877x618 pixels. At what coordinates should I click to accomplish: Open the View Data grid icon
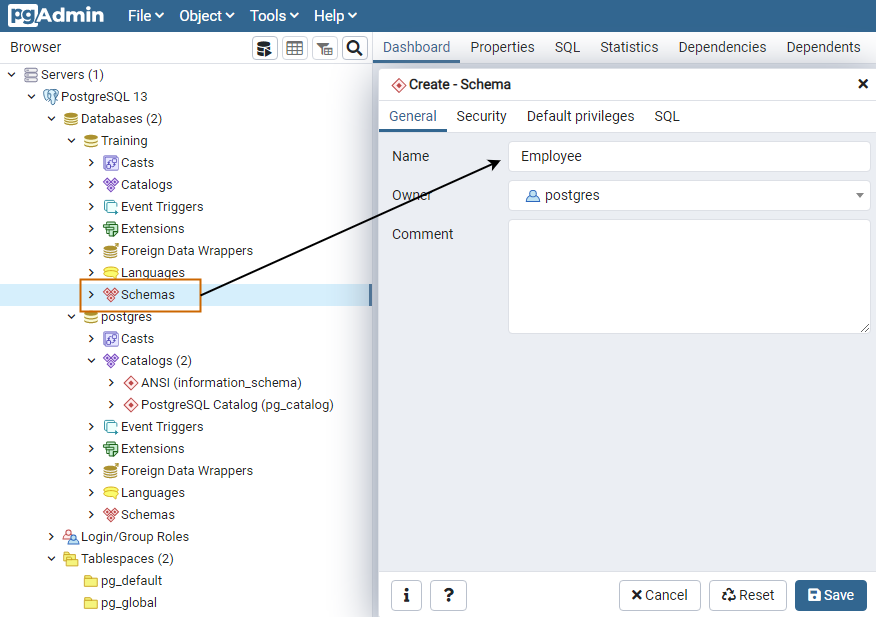(x=294, y=47)
